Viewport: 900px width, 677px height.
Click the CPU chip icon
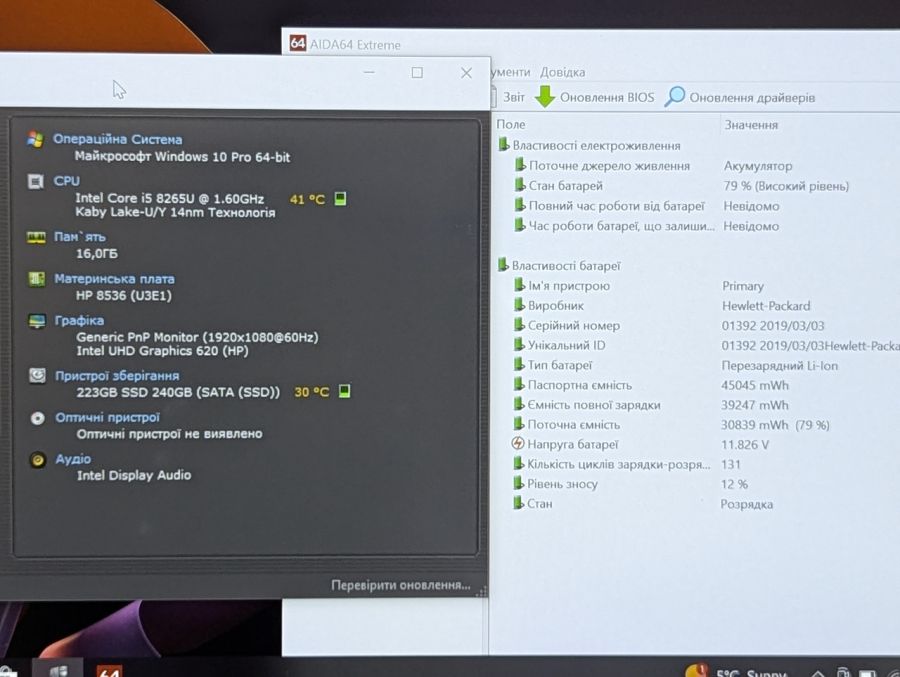tap(36, 181)
